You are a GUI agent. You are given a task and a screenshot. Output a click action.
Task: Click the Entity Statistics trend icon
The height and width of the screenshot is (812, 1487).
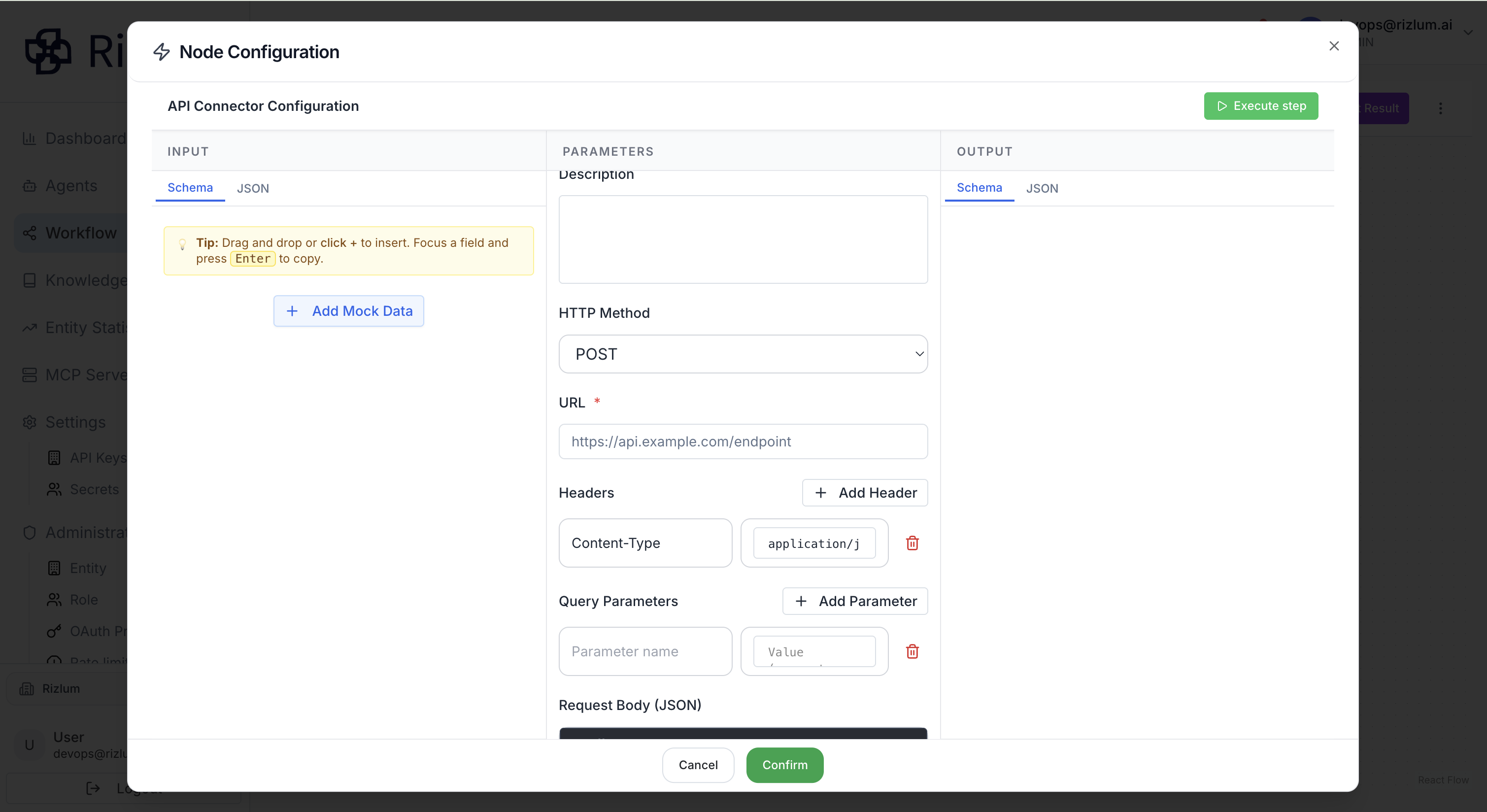point(30,328)
